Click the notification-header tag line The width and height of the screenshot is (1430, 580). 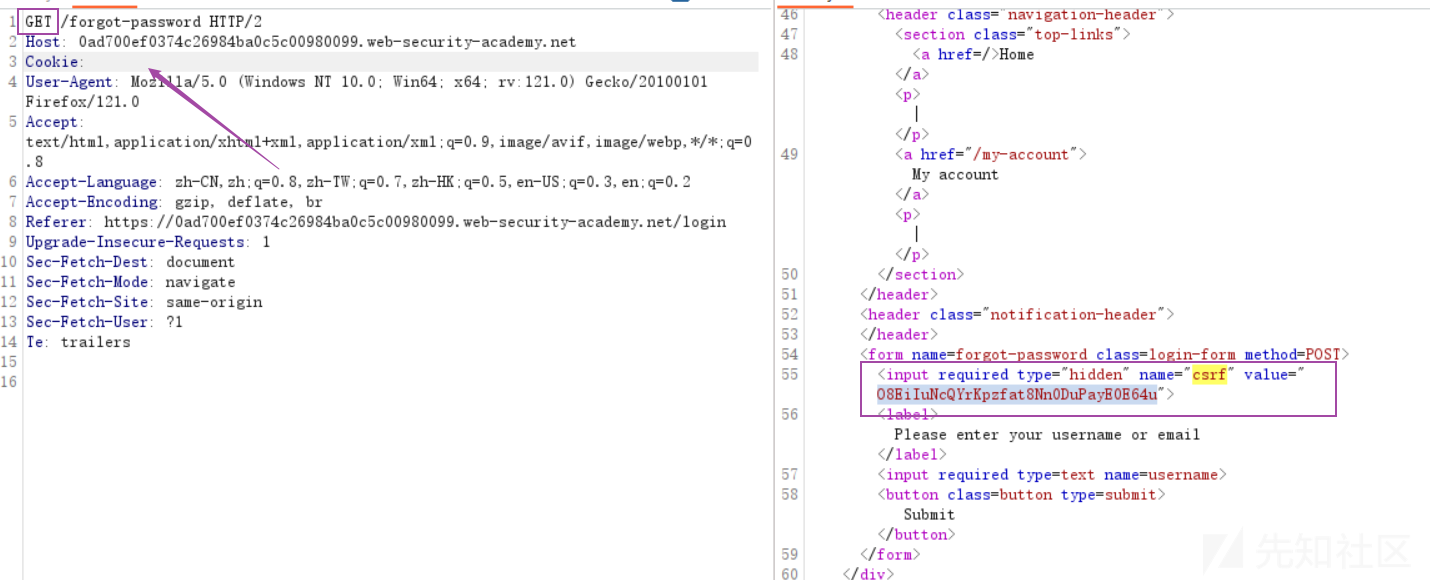click(1017, 314)
